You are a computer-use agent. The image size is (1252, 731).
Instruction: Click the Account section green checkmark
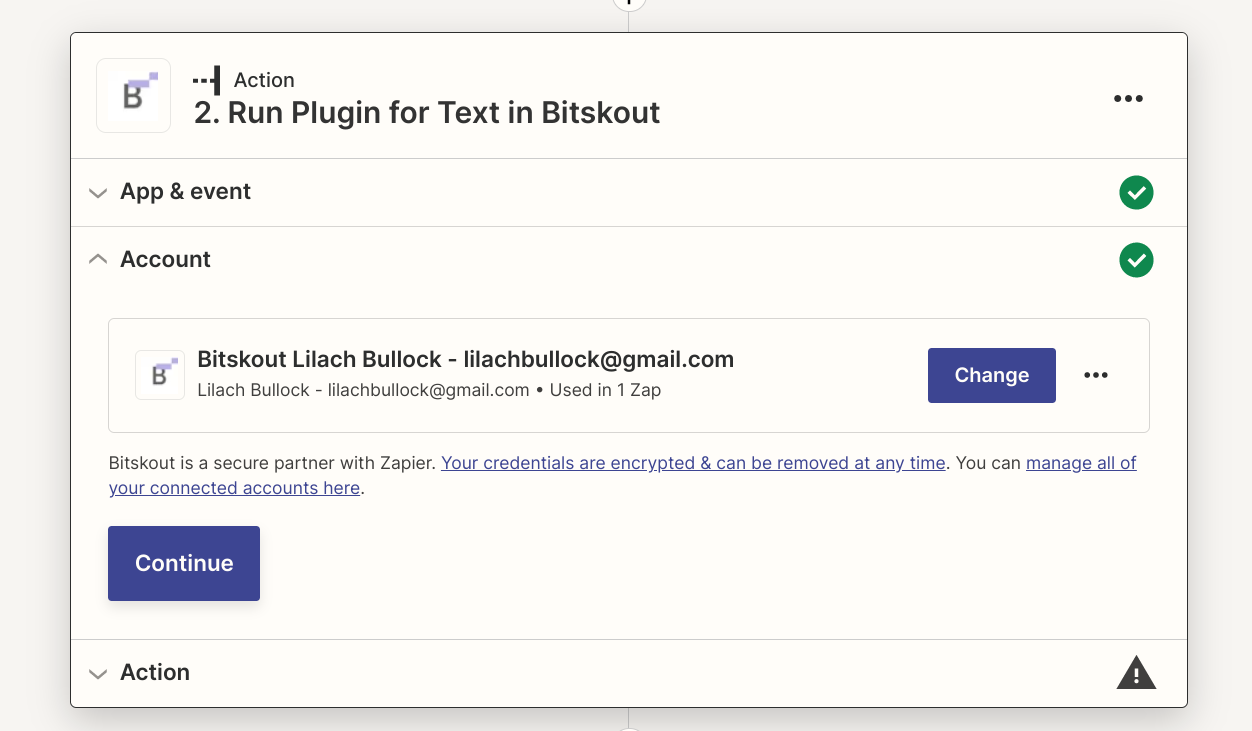tap(1136, 260)
